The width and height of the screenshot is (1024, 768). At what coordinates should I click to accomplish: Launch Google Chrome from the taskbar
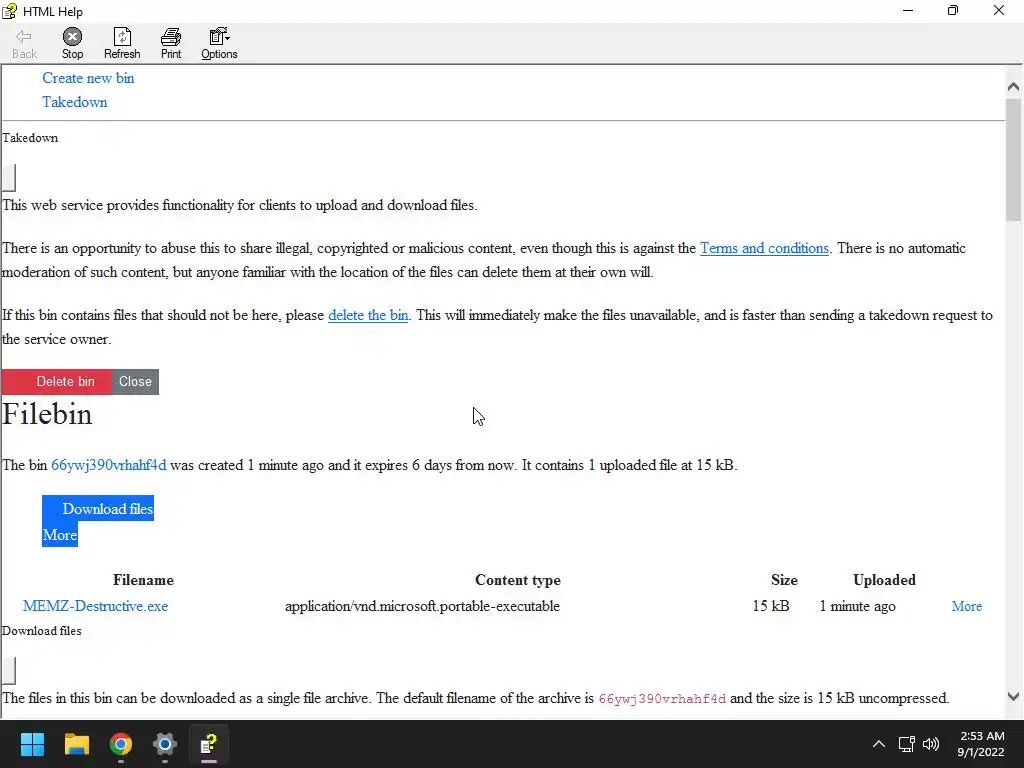coord(121,744)
